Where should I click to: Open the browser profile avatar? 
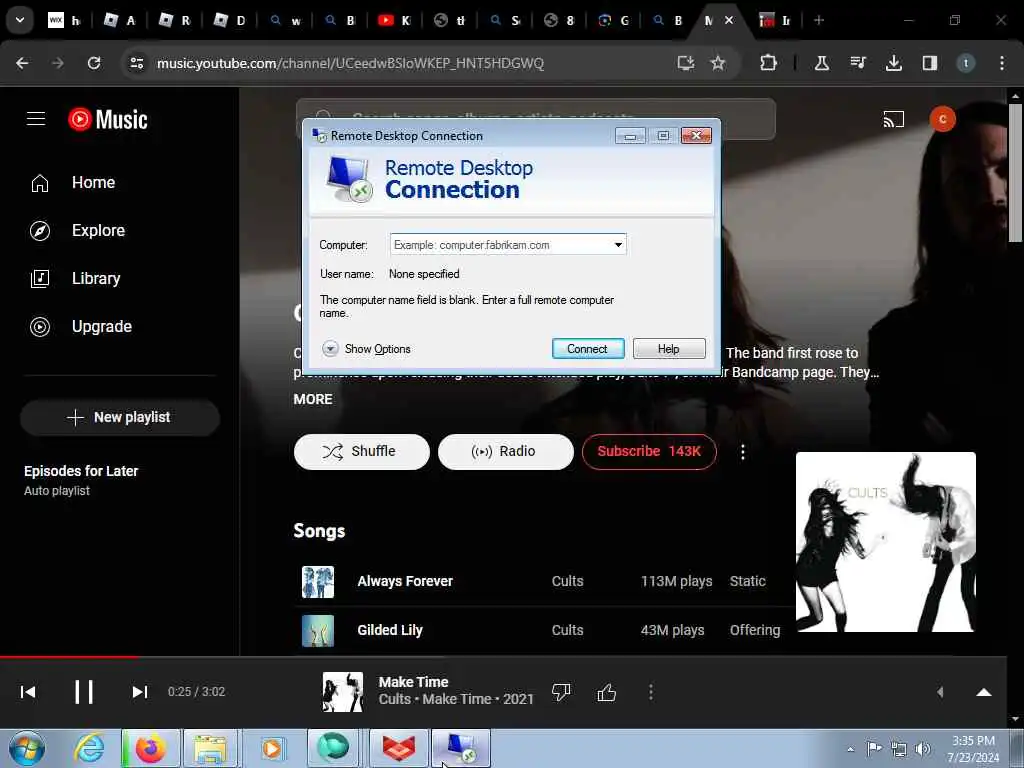[965, 63]
